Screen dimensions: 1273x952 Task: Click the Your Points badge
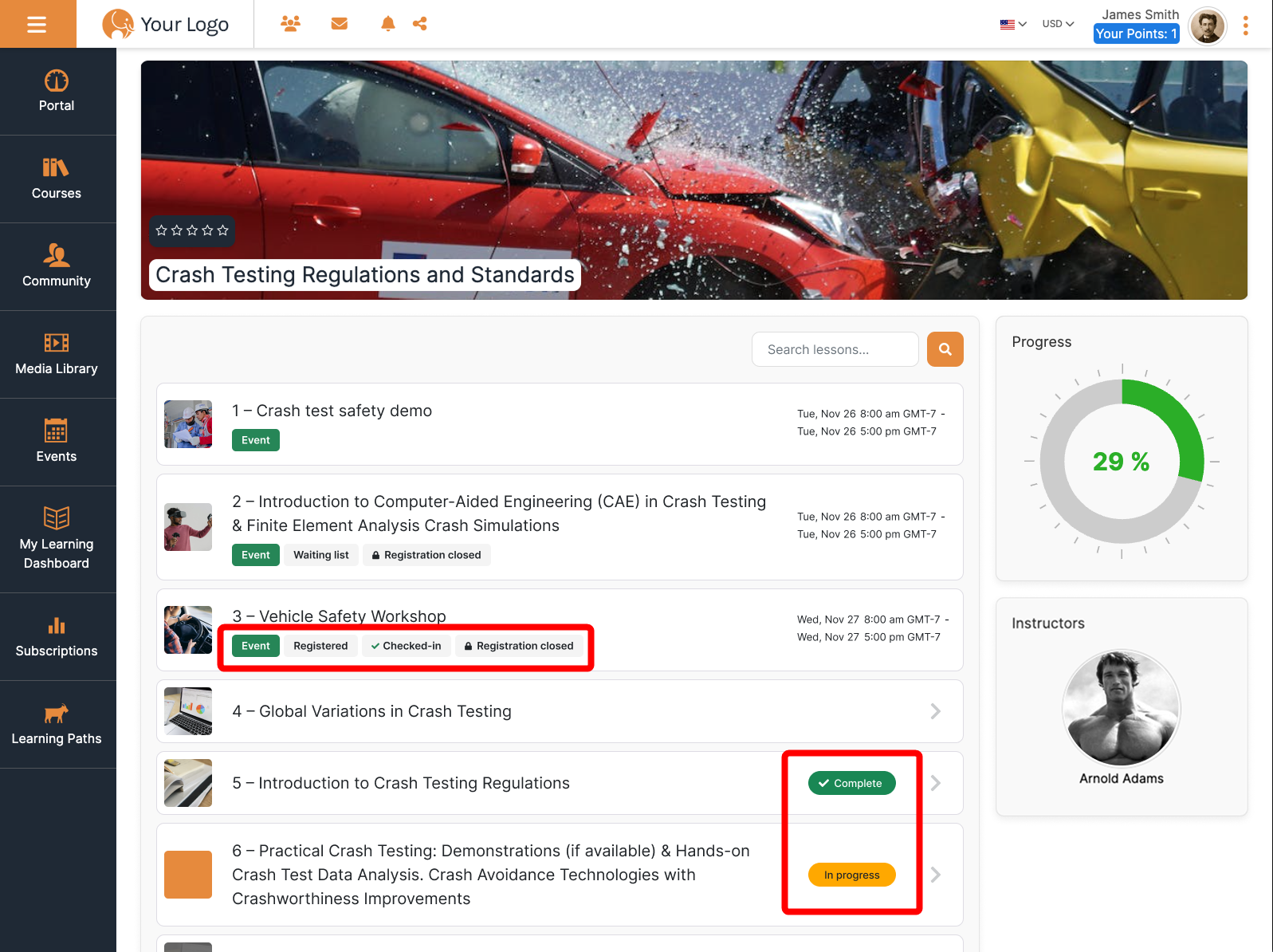1136,33
